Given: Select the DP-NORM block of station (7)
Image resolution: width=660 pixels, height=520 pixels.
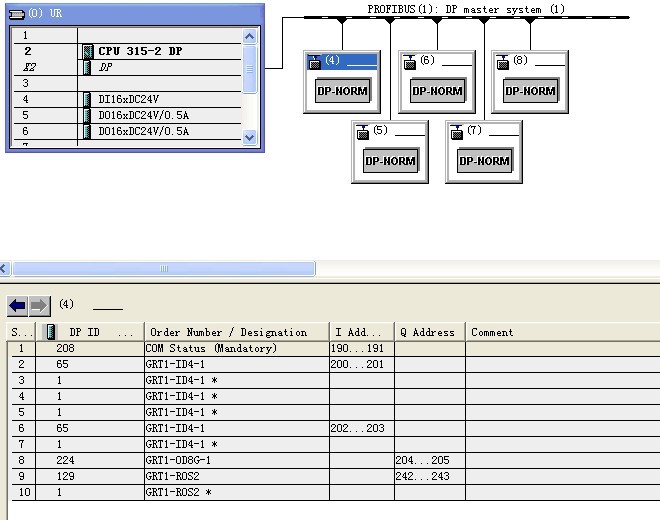Looking at the screenshot, I should (x=484, y=161).
